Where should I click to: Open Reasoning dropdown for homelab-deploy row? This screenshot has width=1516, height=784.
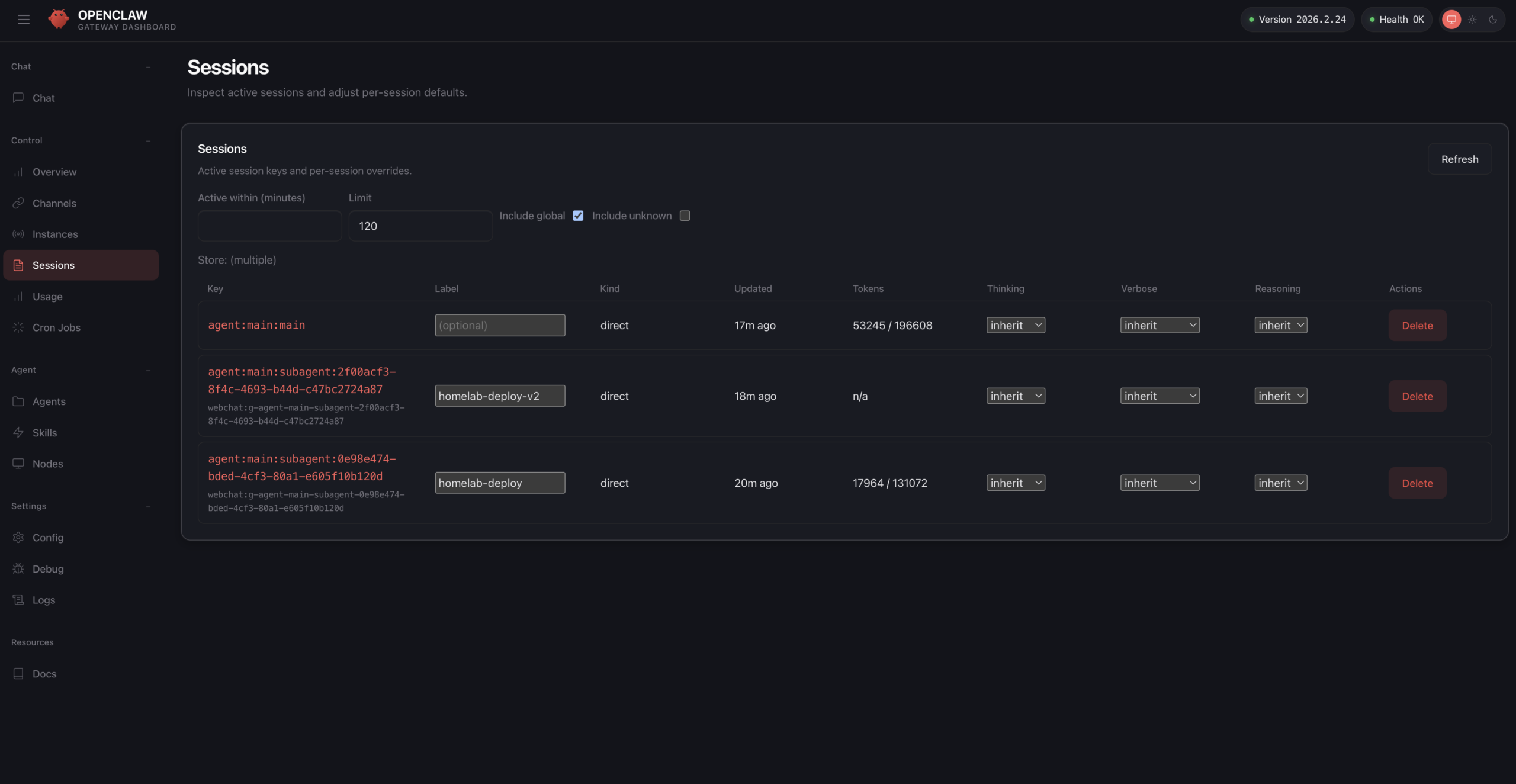(x=1280, y=483)
